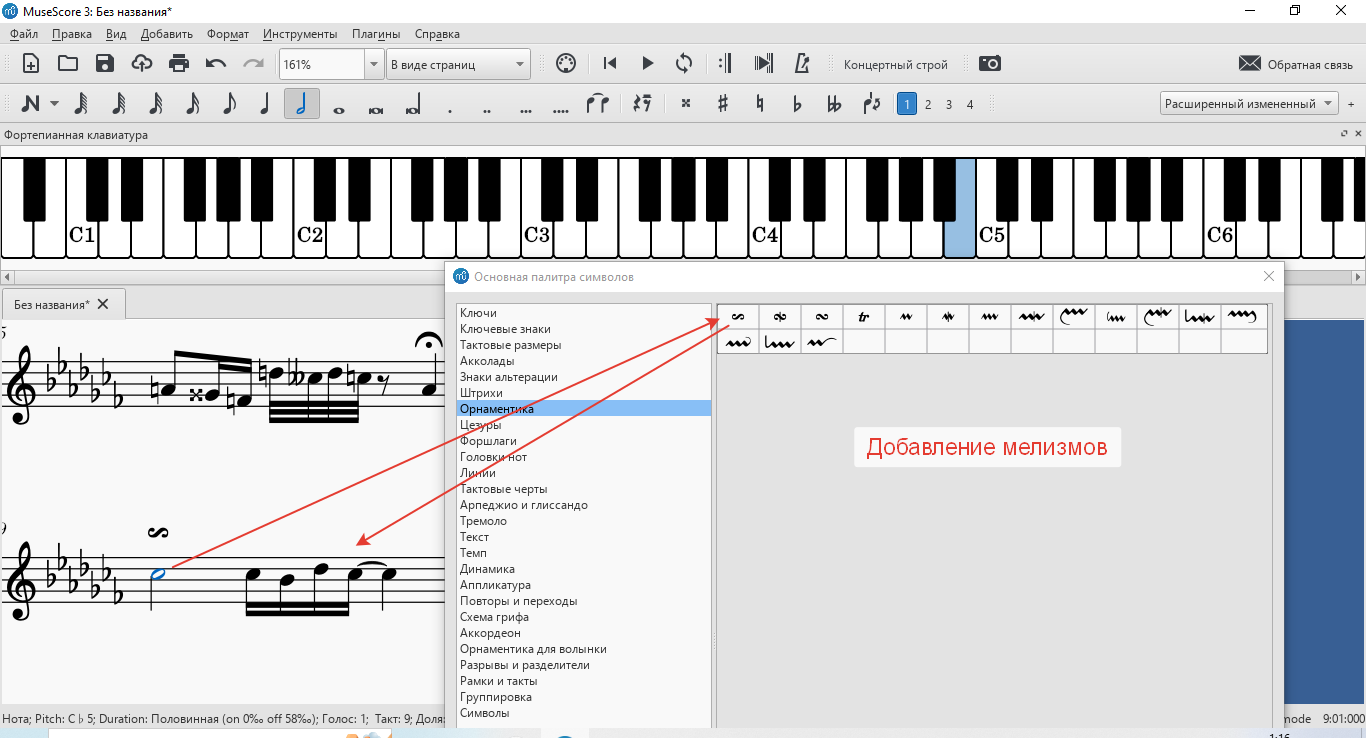Open the 'Расширенный измененный' workspace dropdown
Image resolution: width=1366 pixels, height=738 pixels.
pyautogui.click(x=1249, y=104)
